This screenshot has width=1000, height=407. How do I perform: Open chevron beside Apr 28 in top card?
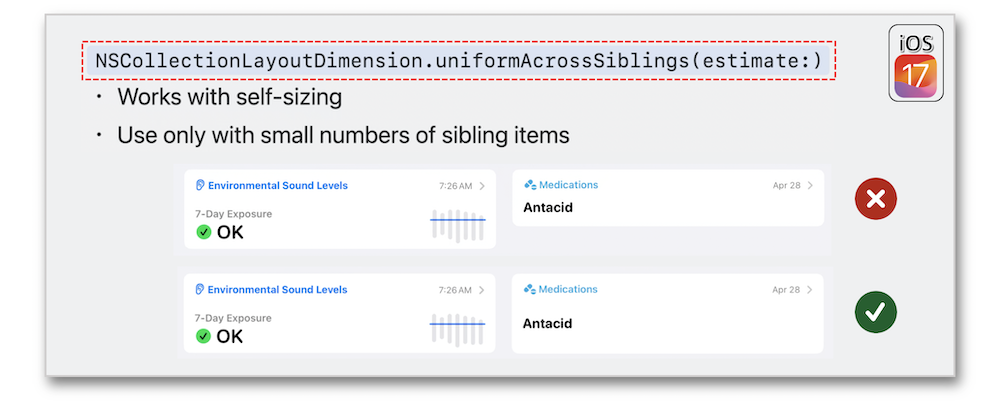[810, 186]
